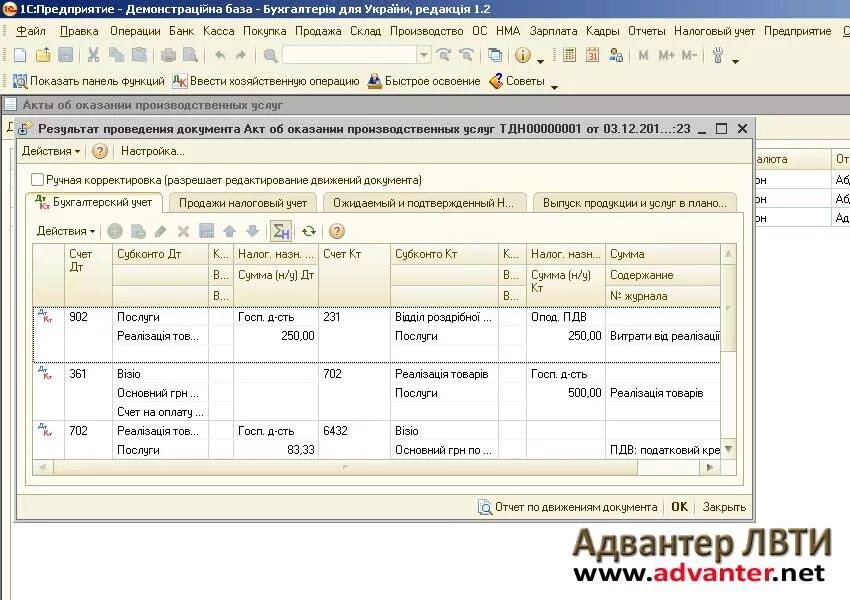
Task: Click Ввести хозяйственную операцию
Action: (x=266, y=81)
